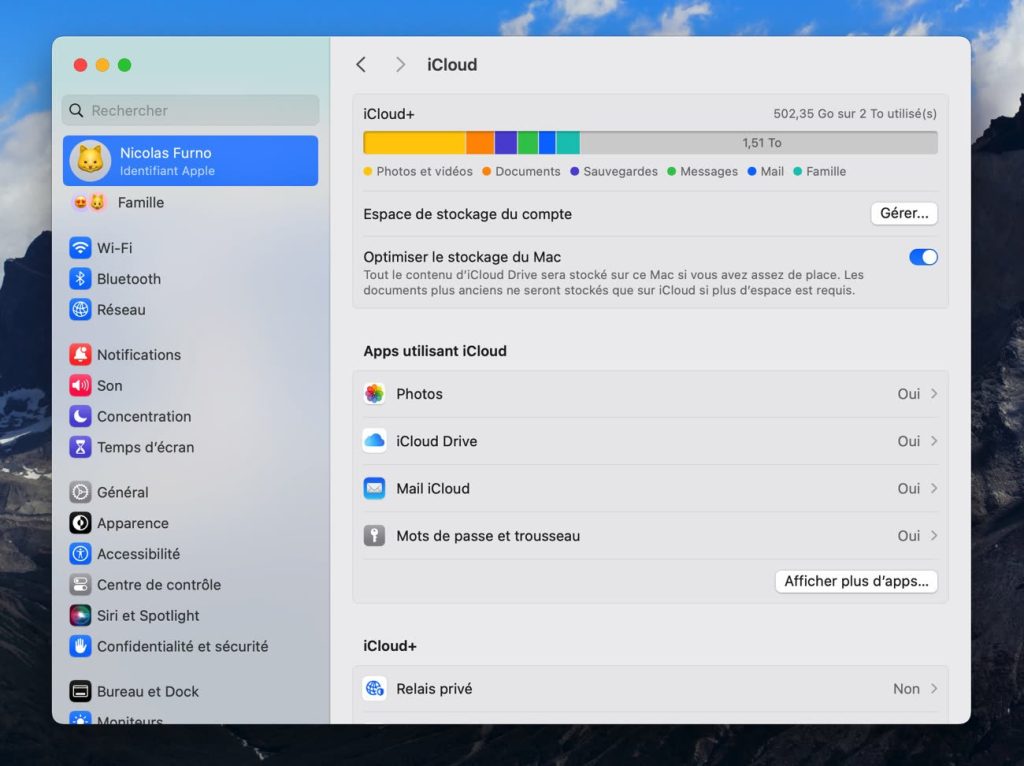This screenshot has height=766, width=1024.
Task: Click the iCloud Drive cloud icon
Action: pyautogui.click(x=374, y=441)
